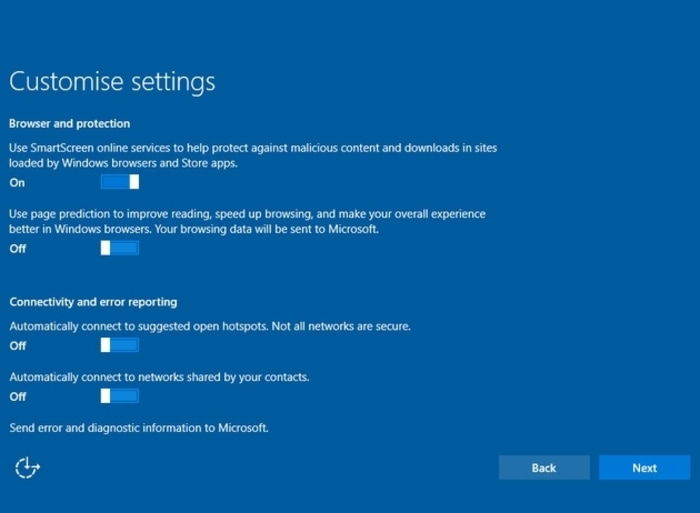Click the 'Off' label beside page prediction toggle
The height and width of the screenshot is (513, 700).
coord(18,249)
